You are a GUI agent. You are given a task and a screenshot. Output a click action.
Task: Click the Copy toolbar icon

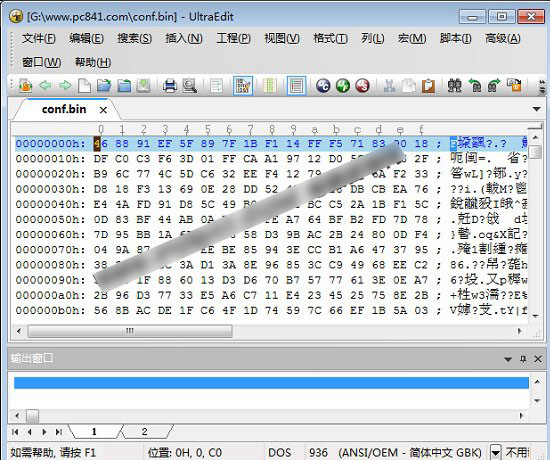pyautogui.click(x=409, y=85)
